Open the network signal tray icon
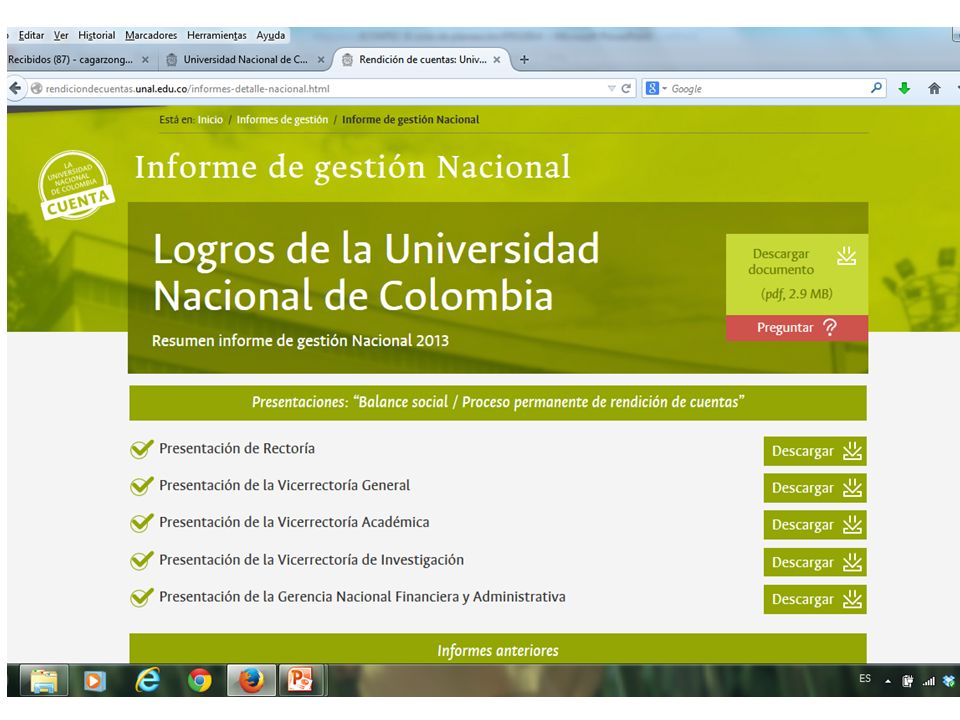960x720 pixels. point(929,681)
